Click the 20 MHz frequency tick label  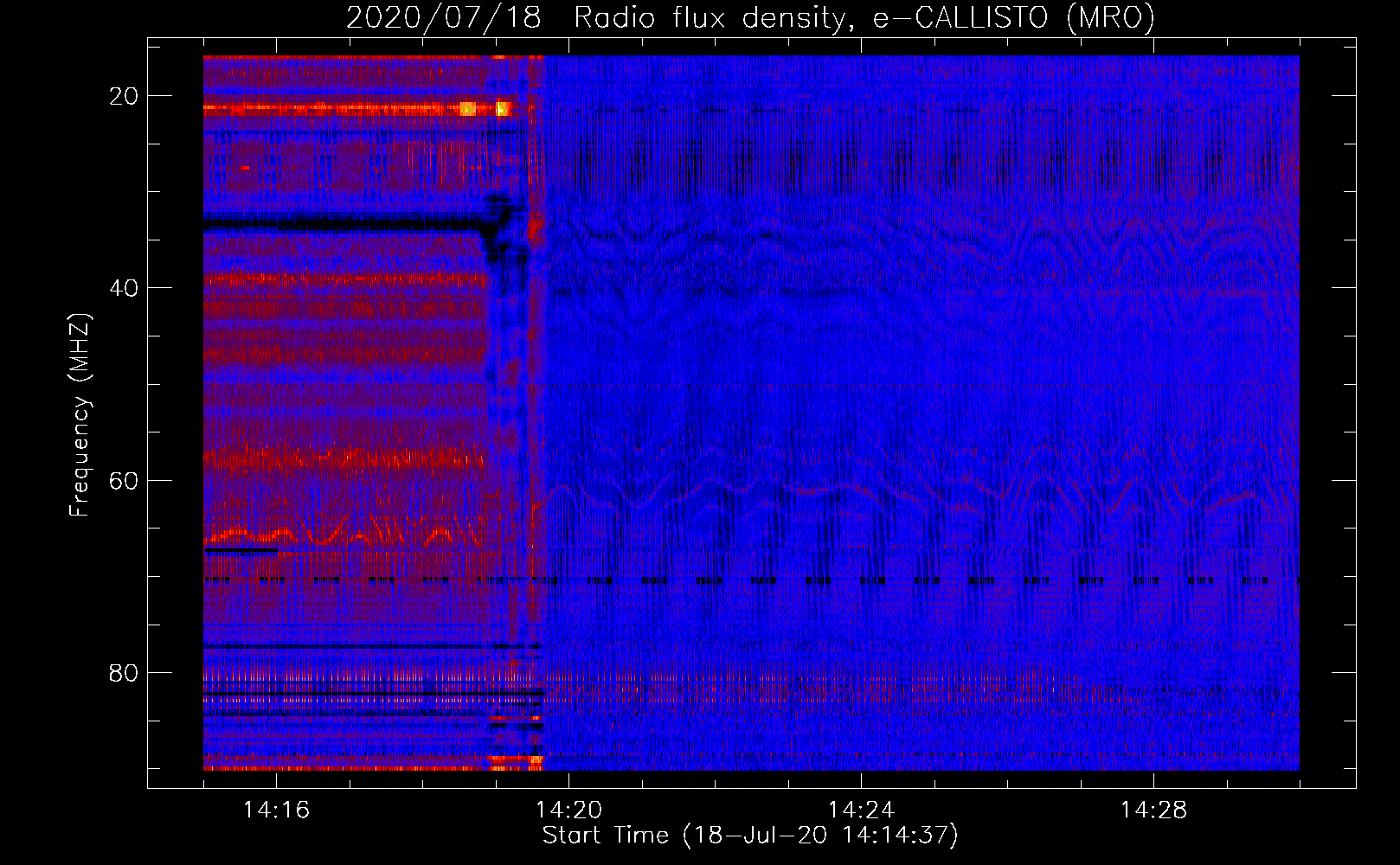(x=124, y=96)
